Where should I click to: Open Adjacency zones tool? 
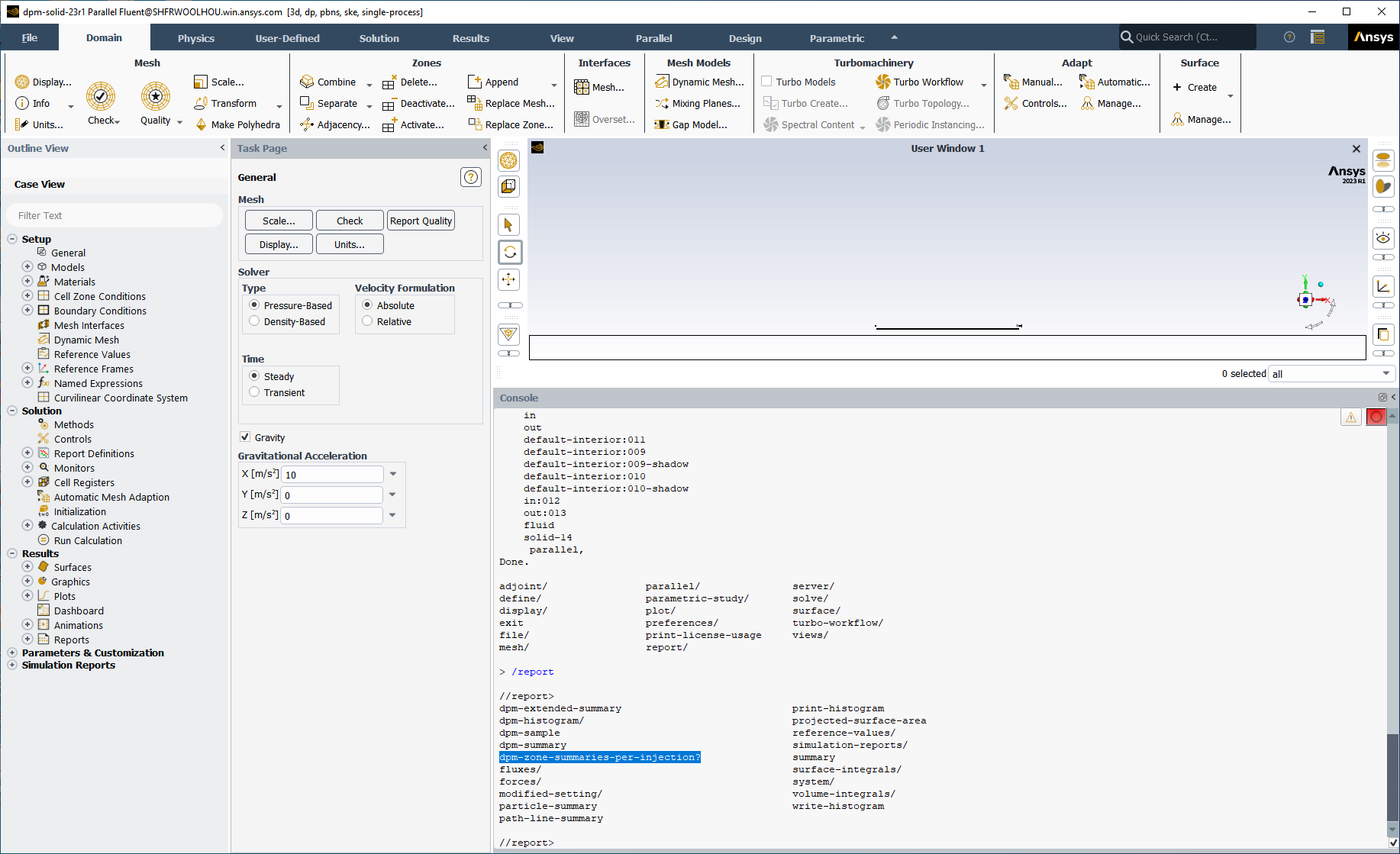335,124
